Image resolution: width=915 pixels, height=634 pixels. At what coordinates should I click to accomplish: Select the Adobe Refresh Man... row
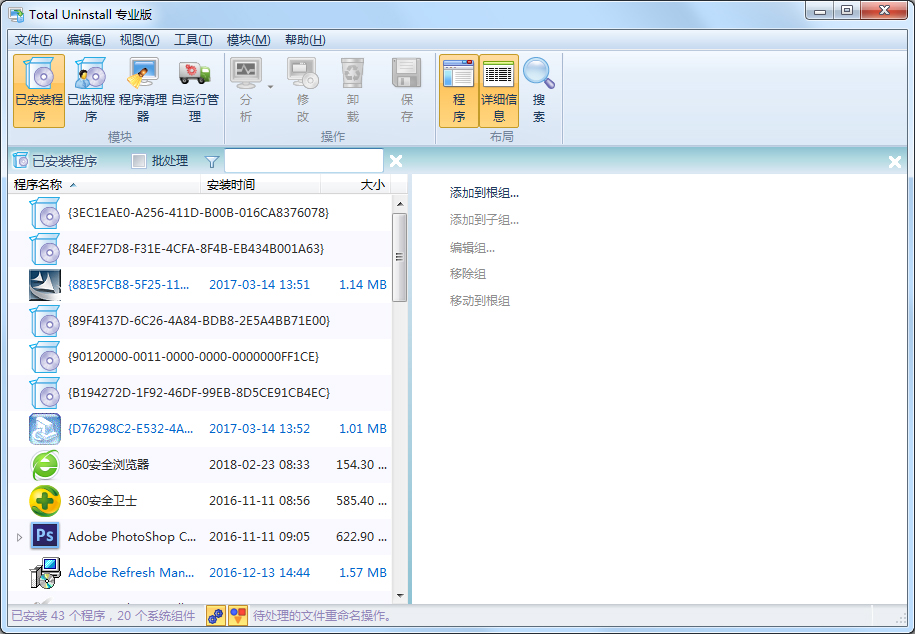click(x=200, y=573)
